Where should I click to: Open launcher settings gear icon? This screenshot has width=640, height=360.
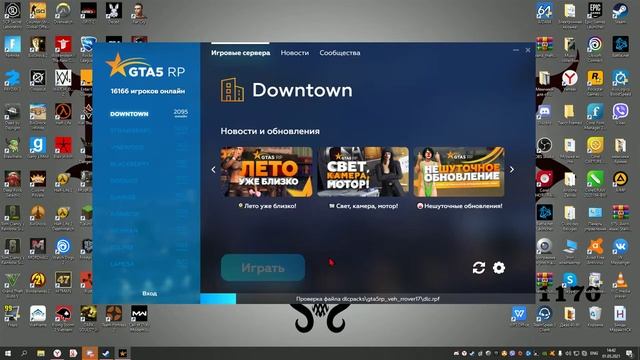tap(499, 268)
